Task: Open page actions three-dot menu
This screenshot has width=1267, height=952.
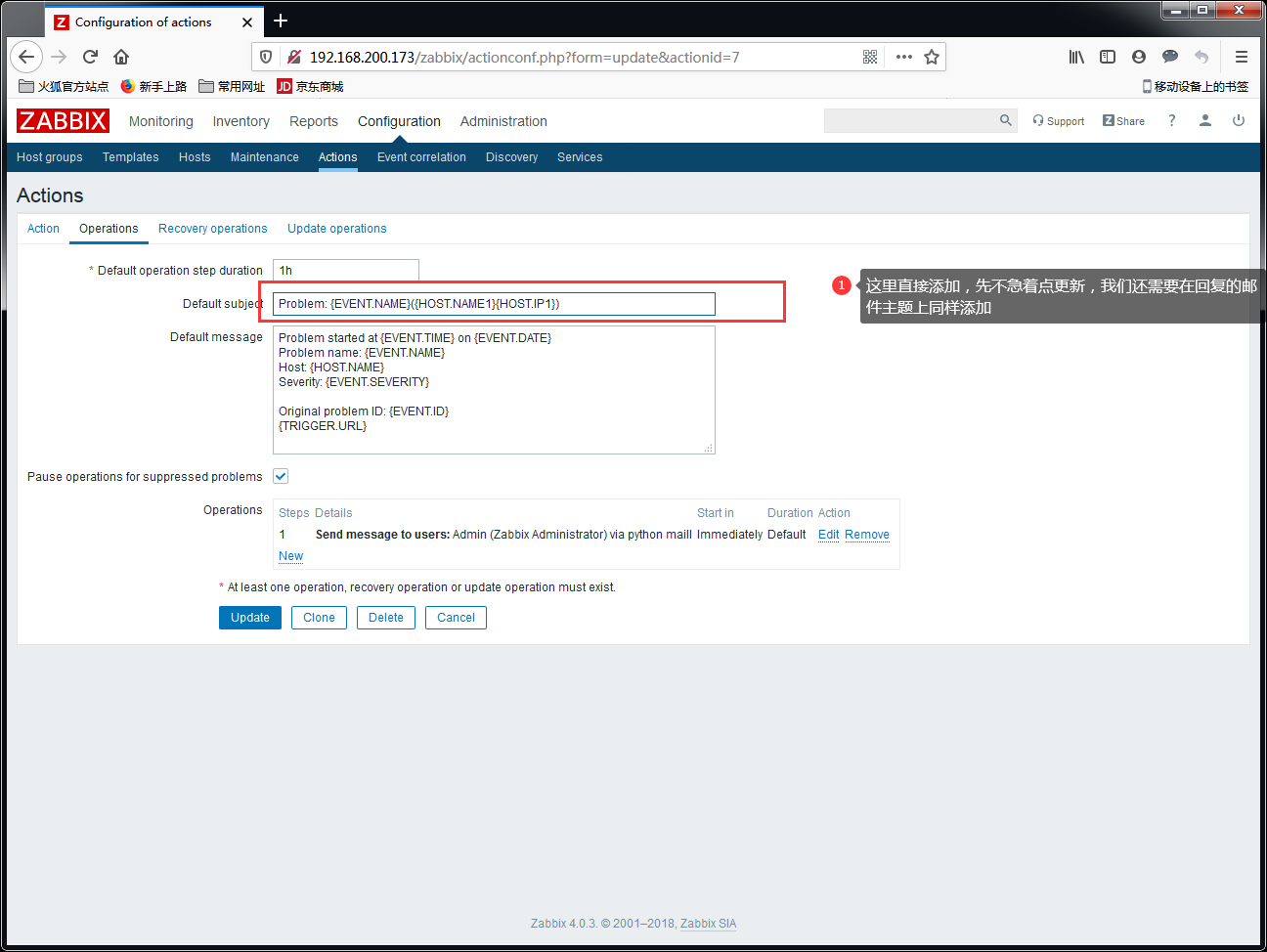Action: pyautogui.click(x=904, y=57)
